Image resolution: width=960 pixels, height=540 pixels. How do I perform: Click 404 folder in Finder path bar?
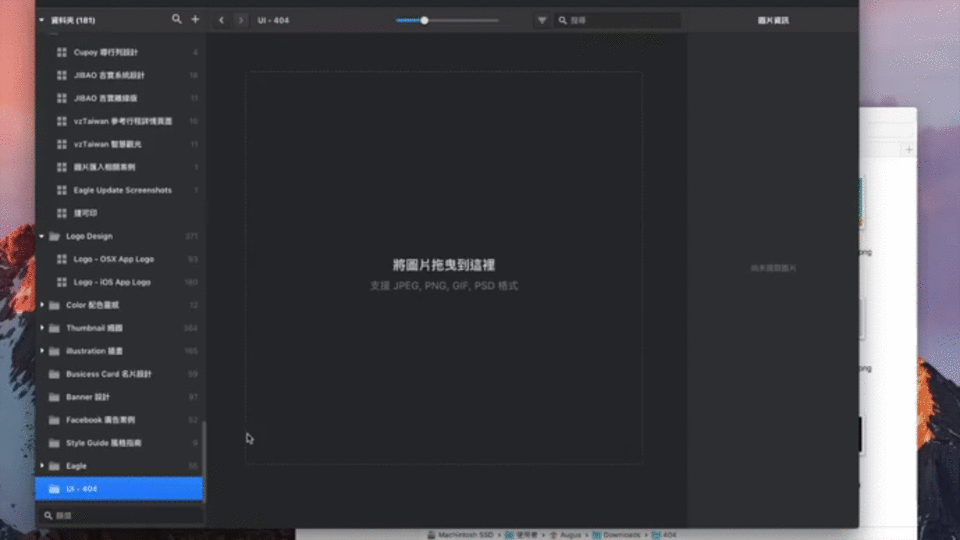click(x=664, y=535)
